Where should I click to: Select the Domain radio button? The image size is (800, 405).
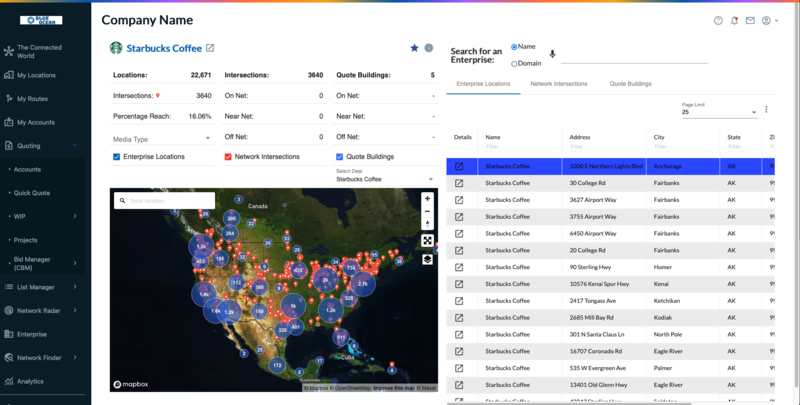pyautogui.click(x=514, y=63)
